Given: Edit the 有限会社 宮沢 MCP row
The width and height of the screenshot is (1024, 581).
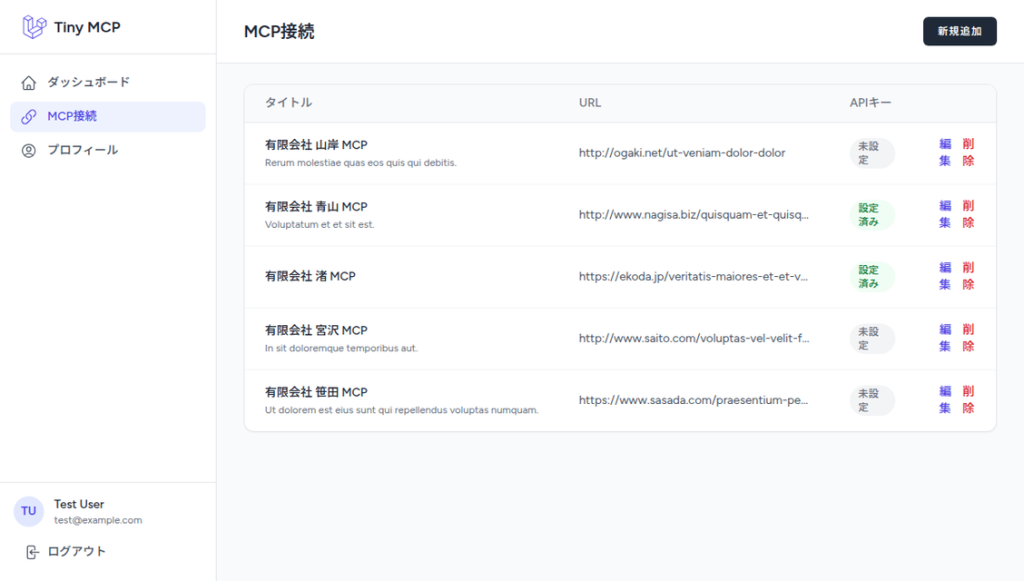Looking at the screenshot, I should [945, 338].
